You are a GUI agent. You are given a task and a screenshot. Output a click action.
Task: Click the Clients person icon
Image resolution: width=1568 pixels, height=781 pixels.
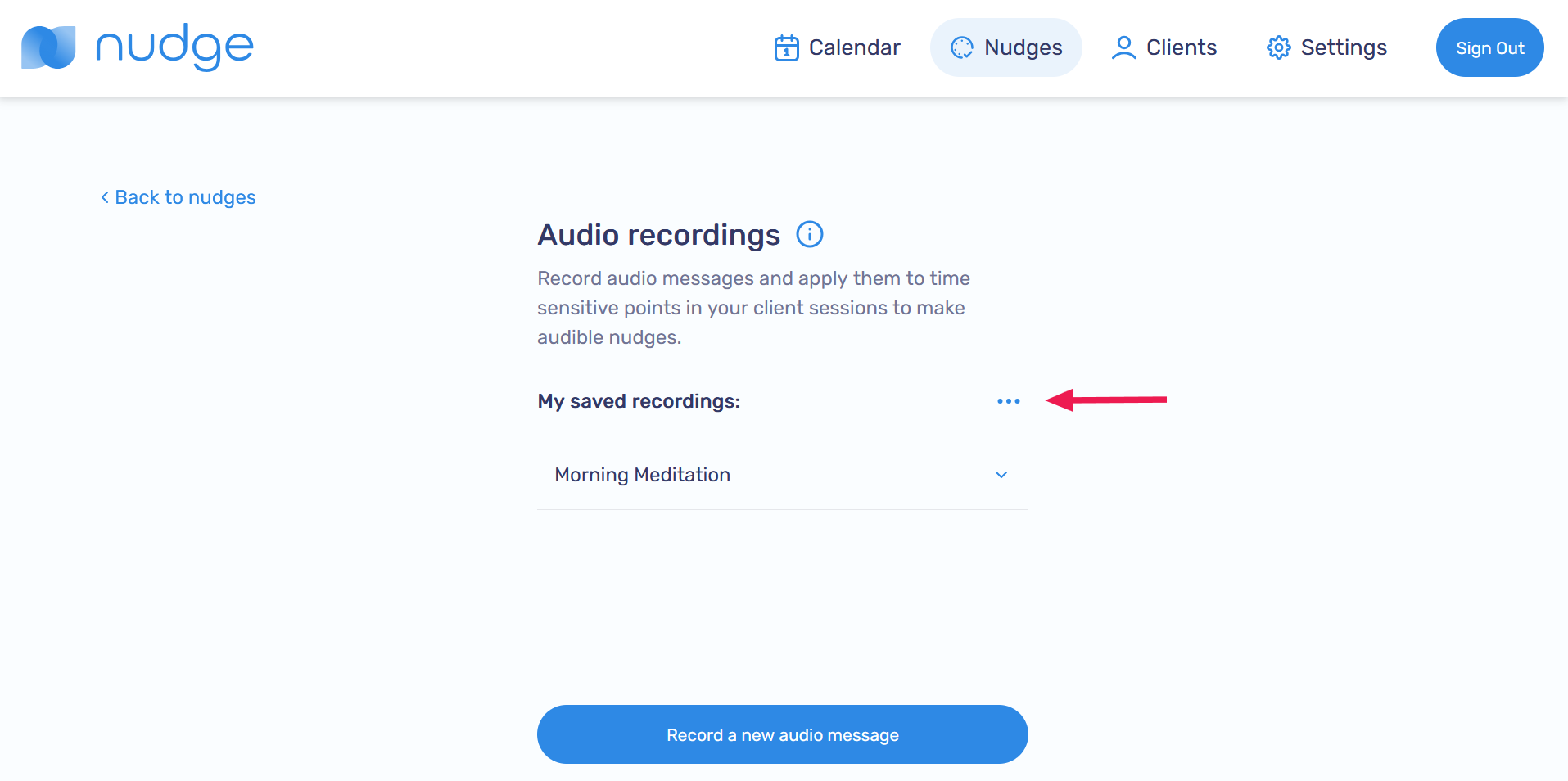(x=1123, y=47)
